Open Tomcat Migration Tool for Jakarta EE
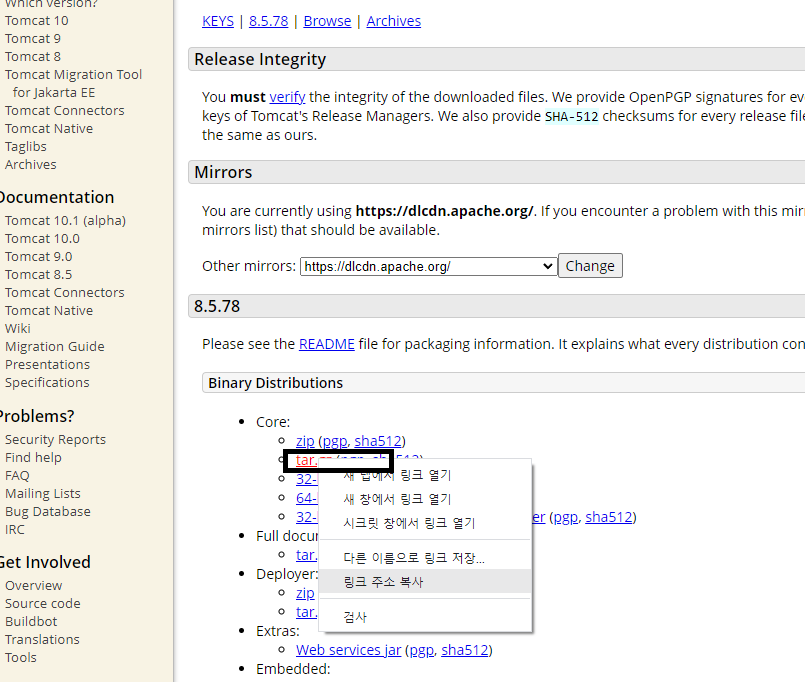Image resolution: width=805 pixels, height=682 pixels. pyautogui.click(x=73, y=83)
